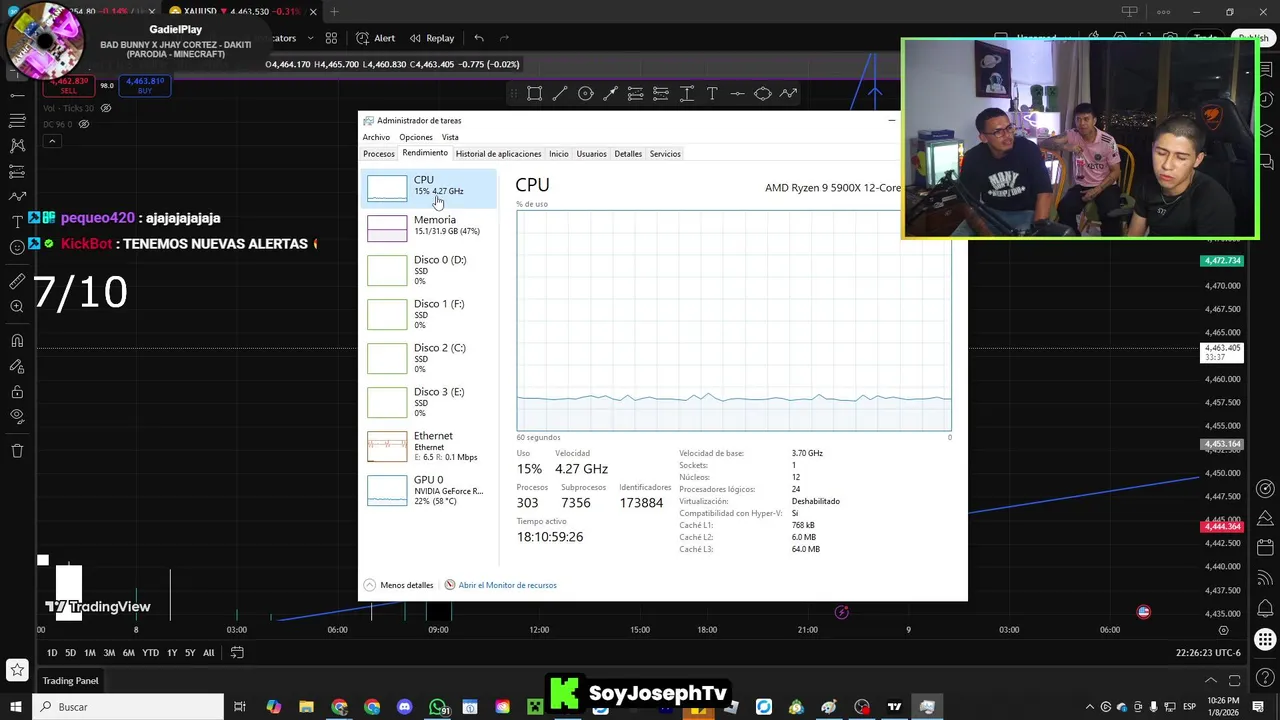
Task: Redo the chart action
Action: point(504,38)
